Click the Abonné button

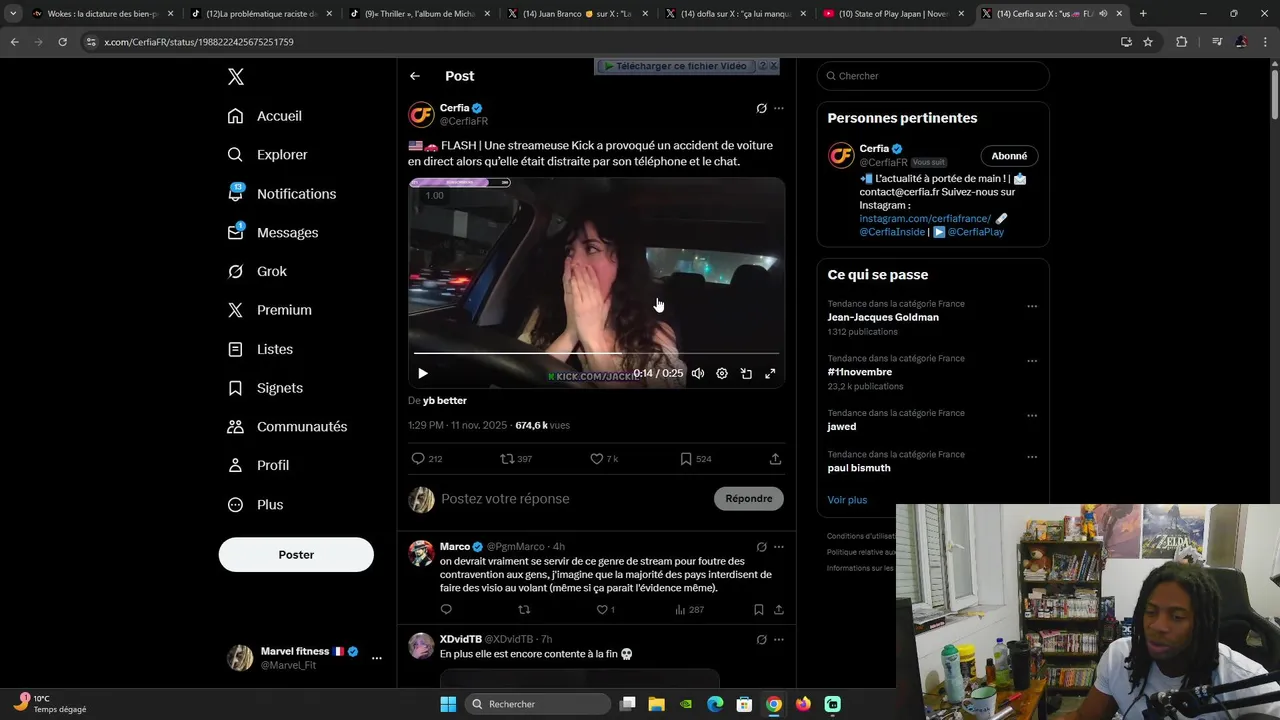coord(1009,156)
